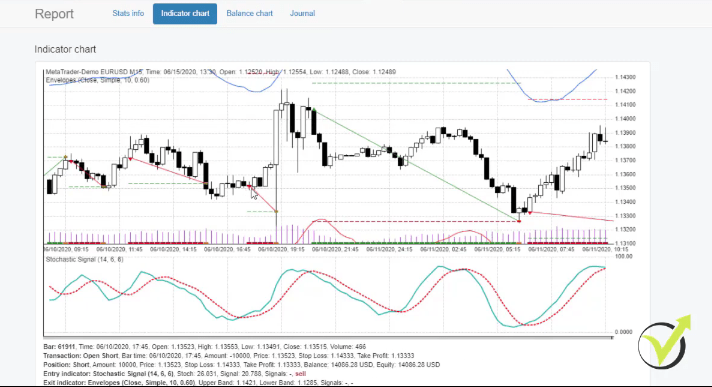Click the 'Entry indicator: Stochastic Signal' info line
The image size is (712, 387).
point(175,374)
